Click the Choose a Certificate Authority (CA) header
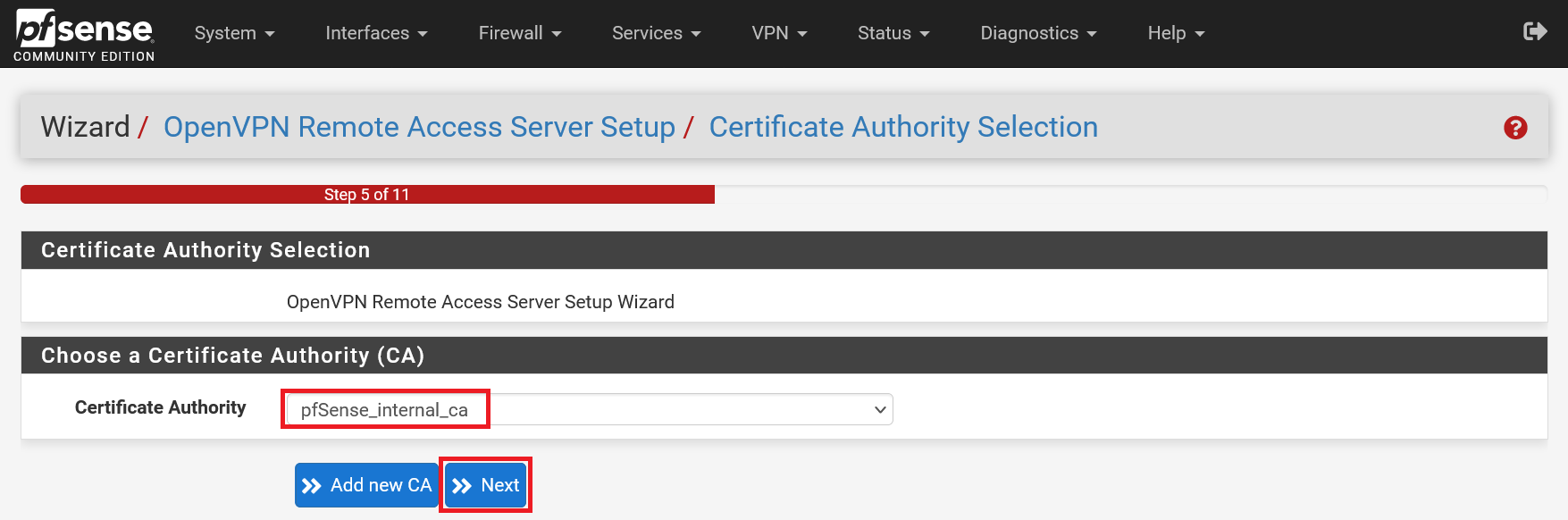The height and width of the screenshot is (520, 1568). pyautogui.click(x=784, y=356)
